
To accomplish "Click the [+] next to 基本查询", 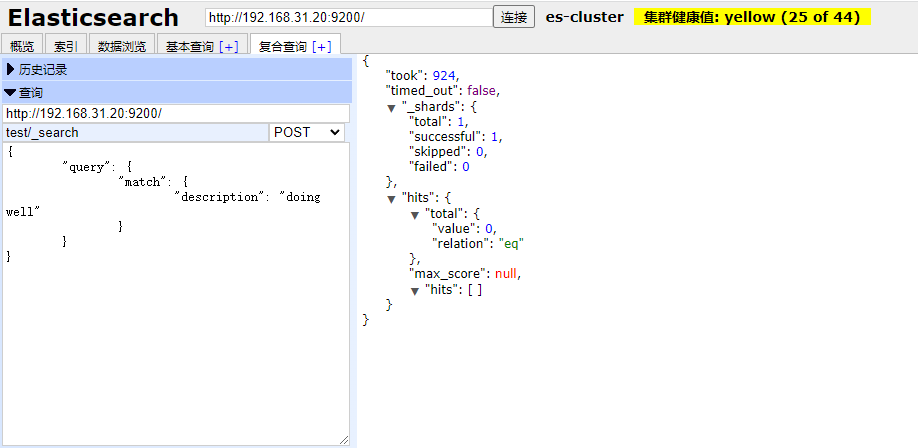I will tap(229, 46).
